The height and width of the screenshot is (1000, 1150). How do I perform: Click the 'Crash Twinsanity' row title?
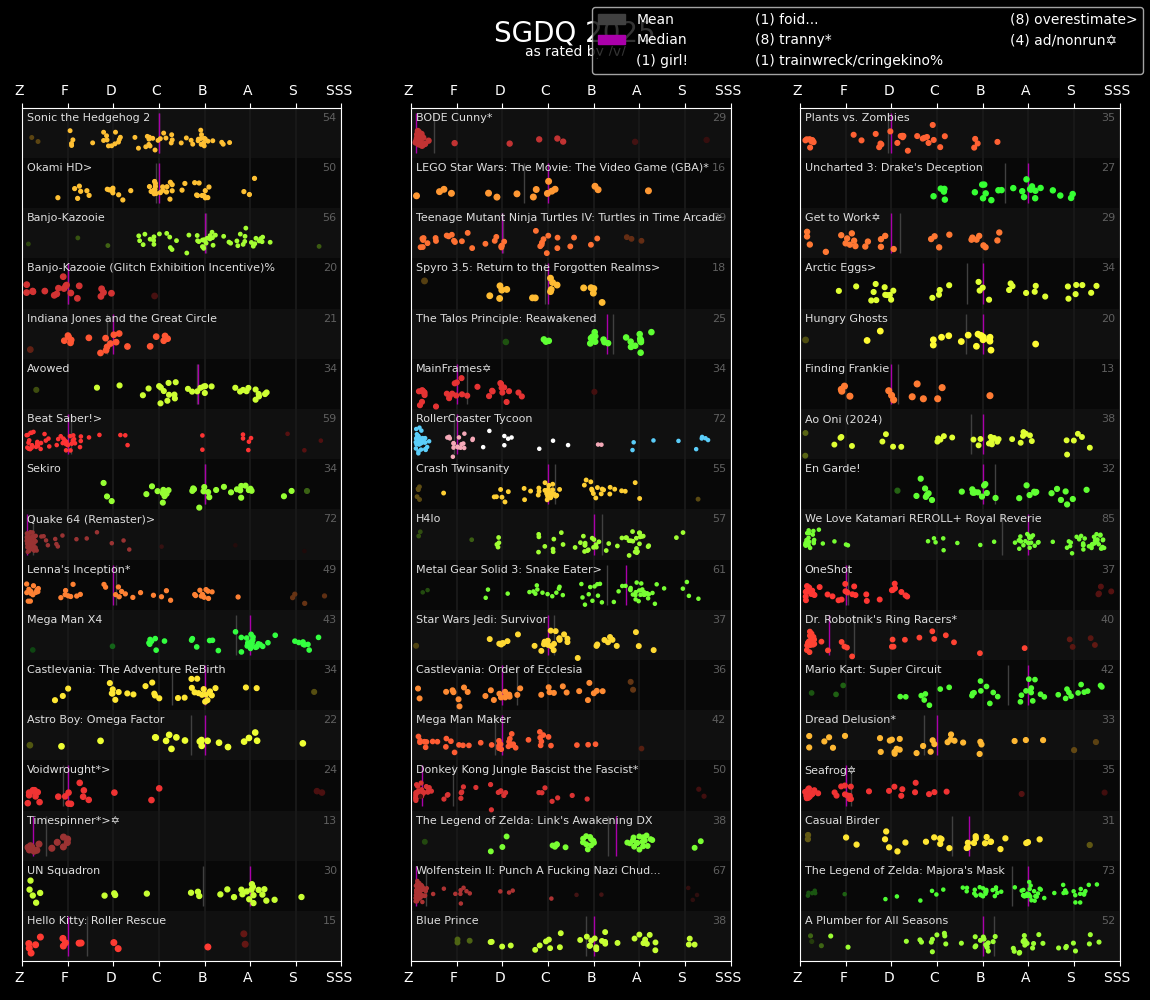click(x=462, y=468)
